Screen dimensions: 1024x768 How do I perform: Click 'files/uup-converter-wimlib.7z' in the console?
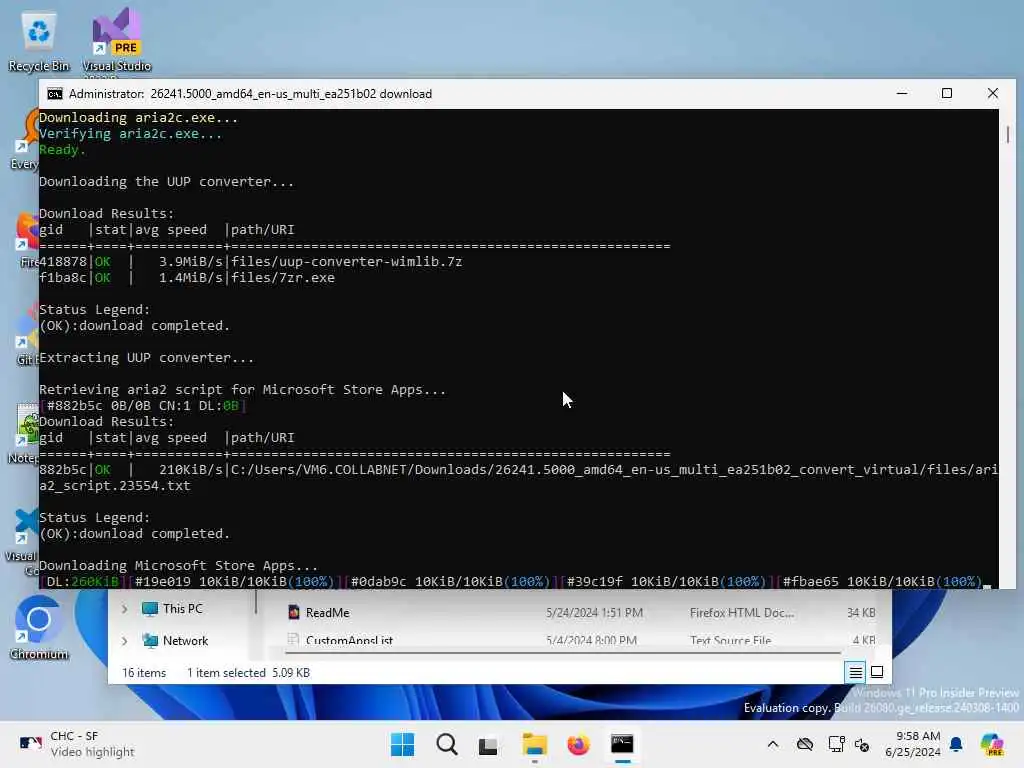coord(346,262)
